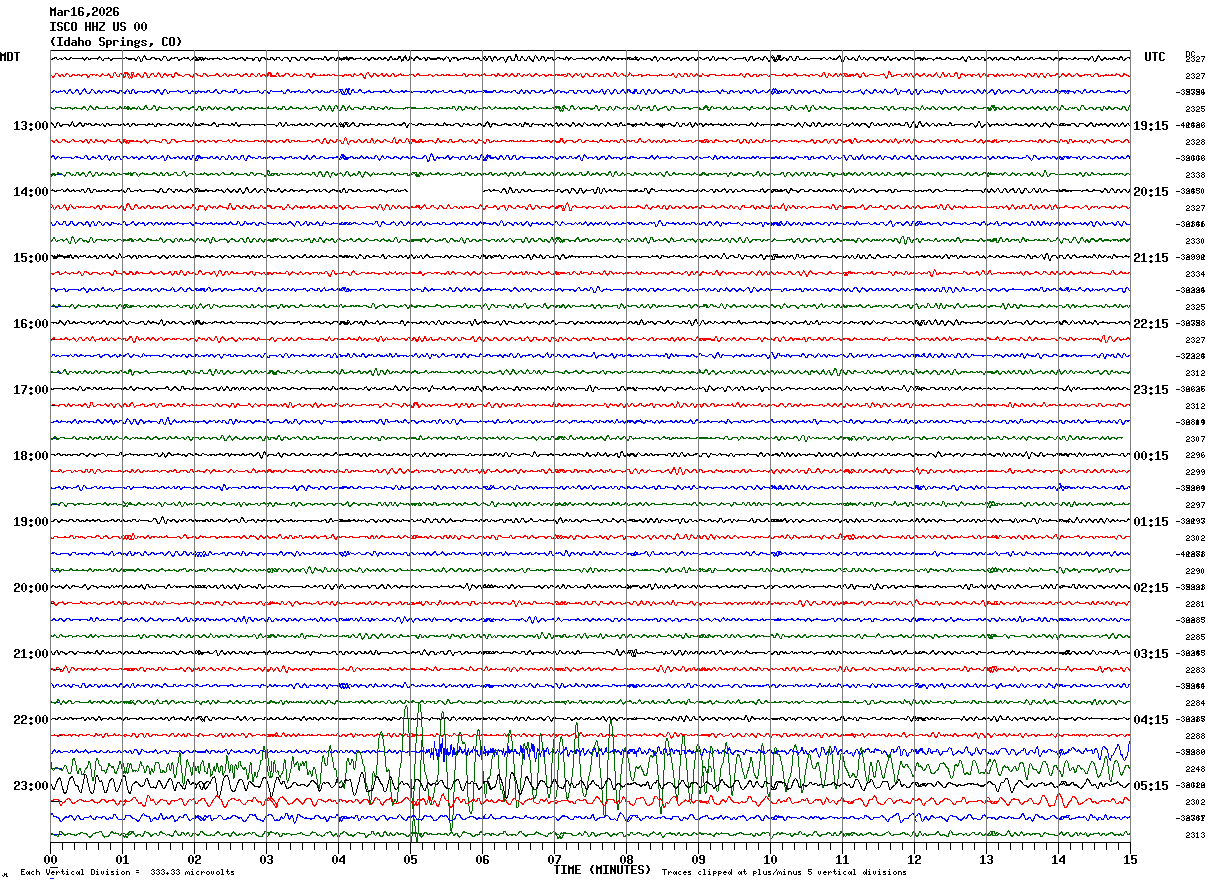Click the 18:00 MDT time label

point(31,456)
